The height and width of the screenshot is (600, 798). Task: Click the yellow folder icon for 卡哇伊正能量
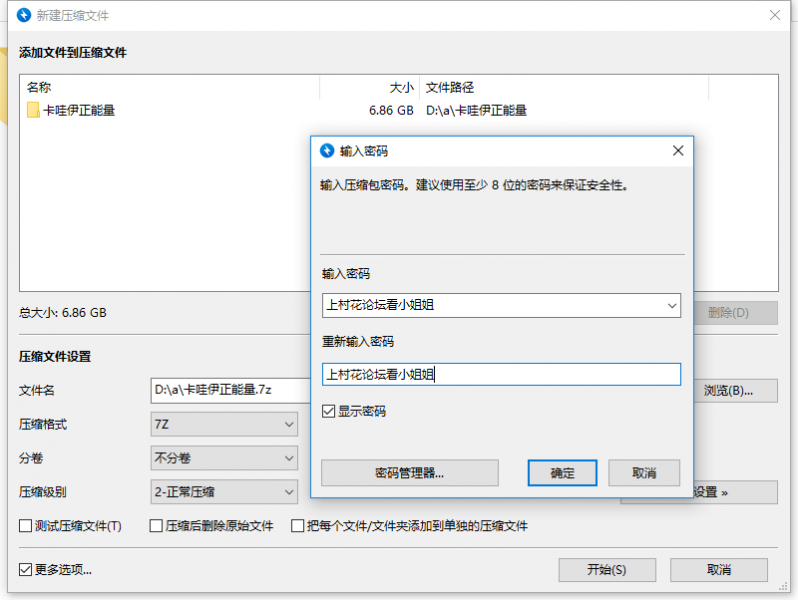click(x=33, y=111)
